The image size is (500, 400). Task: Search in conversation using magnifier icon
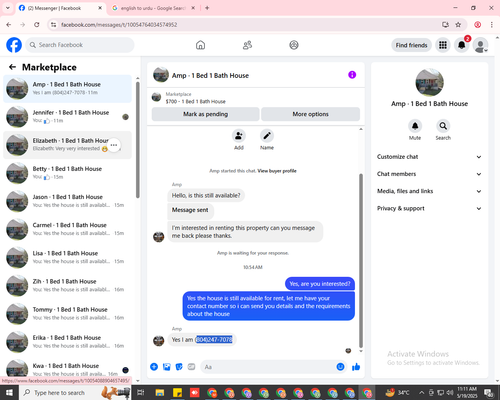point(443,126)
